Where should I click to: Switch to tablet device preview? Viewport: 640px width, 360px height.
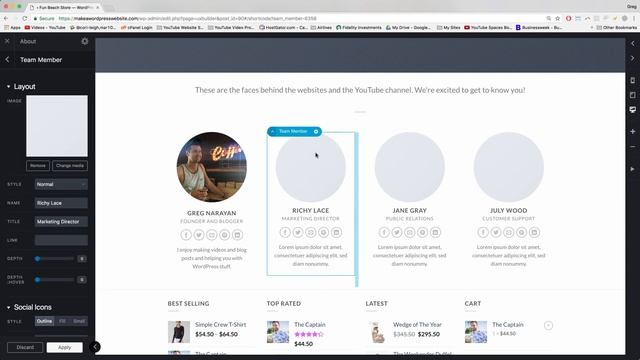[x=633, y=95]
